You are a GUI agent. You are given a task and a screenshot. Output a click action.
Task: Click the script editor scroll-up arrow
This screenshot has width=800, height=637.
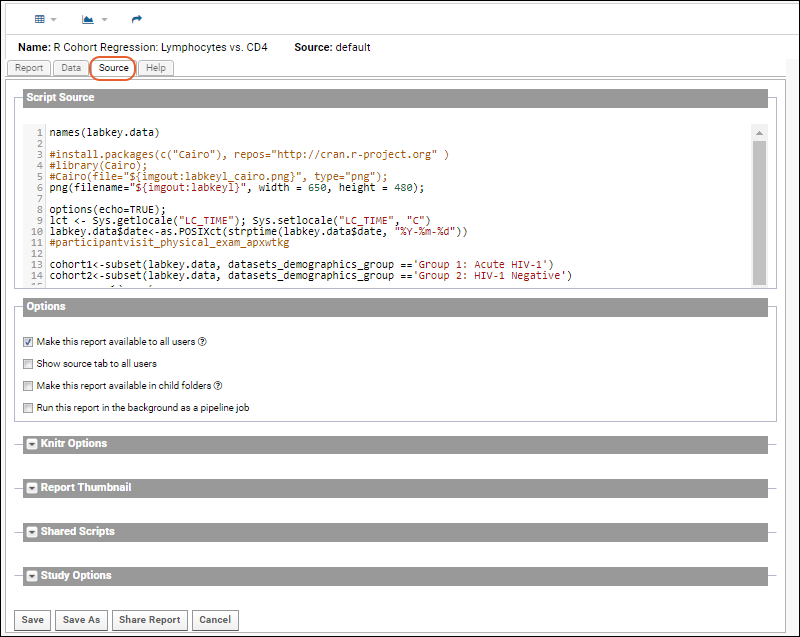(x=759, y=133)
